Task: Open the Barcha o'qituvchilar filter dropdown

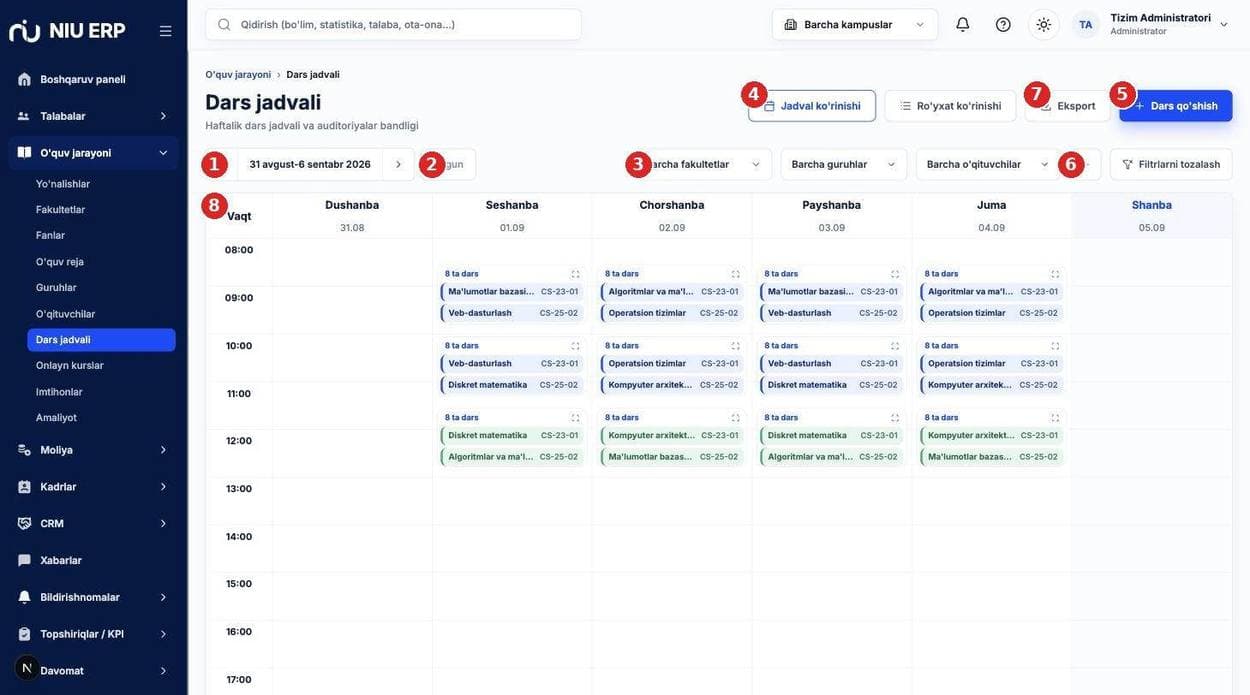Action: [988, 164]
